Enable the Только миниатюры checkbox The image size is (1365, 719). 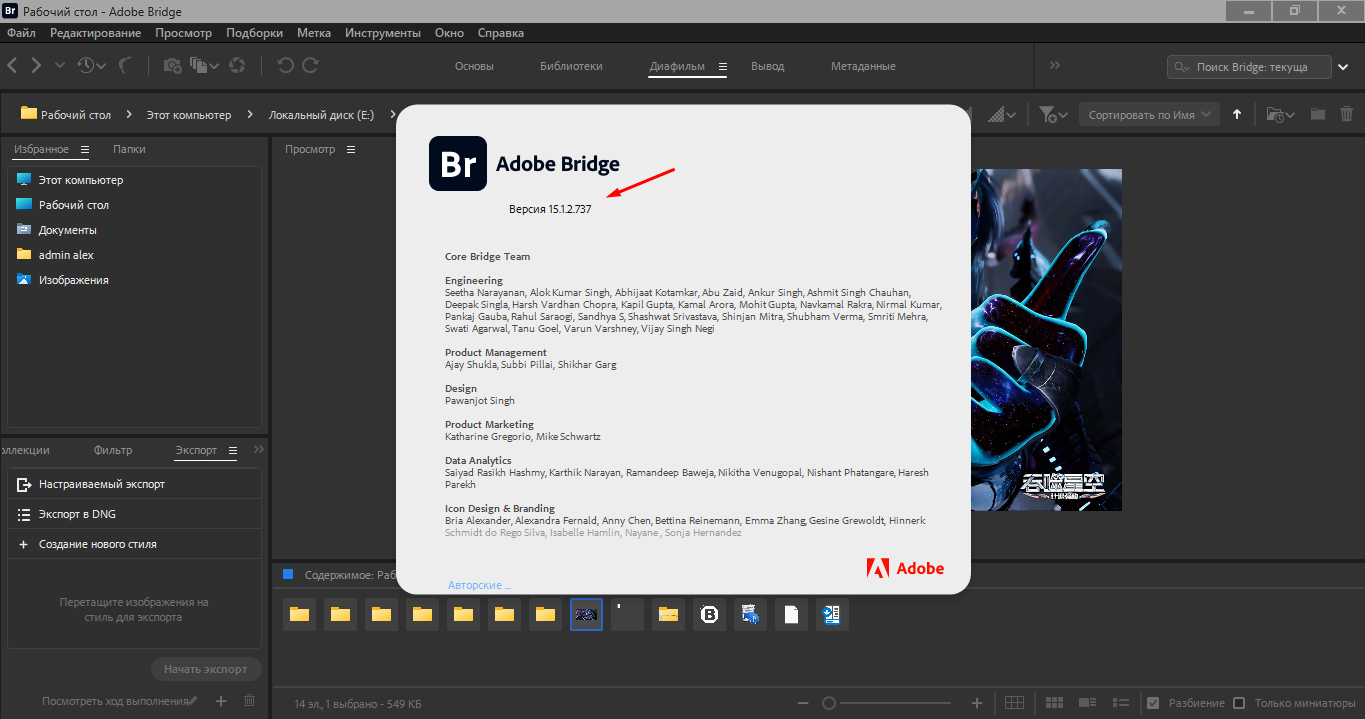[x=1239, y=703]
